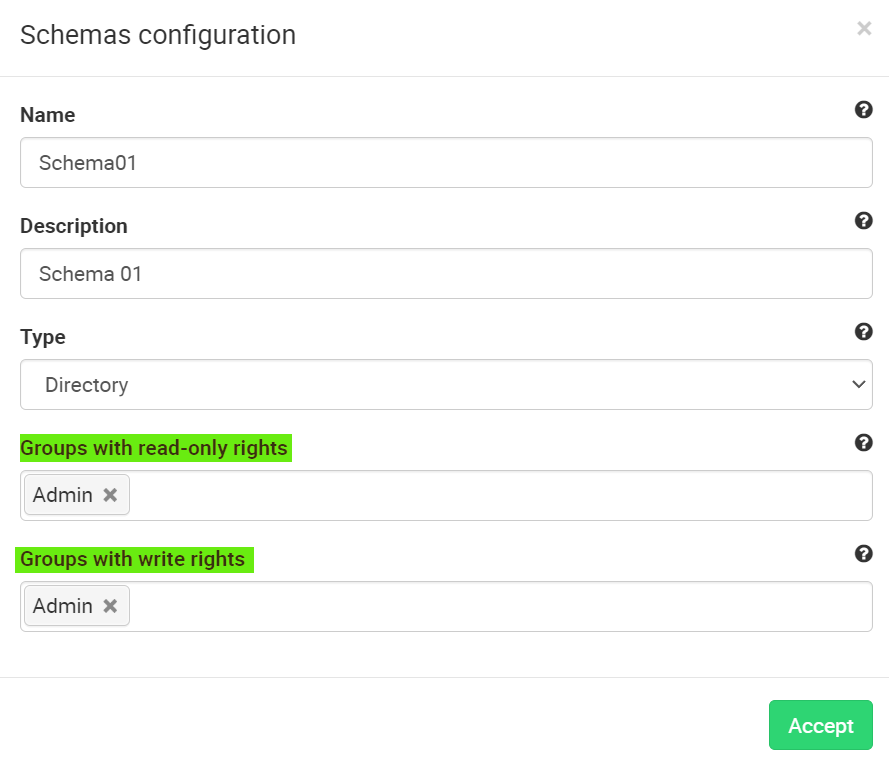Focus the Description field with Schema 01

[x=446, y=273]
